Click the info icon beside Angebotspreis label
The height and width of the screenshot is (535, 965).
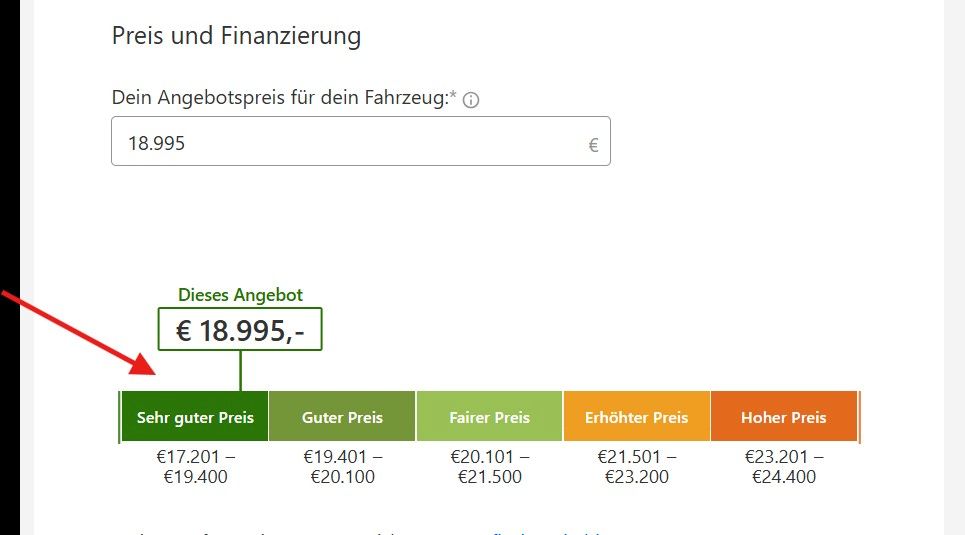472,100
